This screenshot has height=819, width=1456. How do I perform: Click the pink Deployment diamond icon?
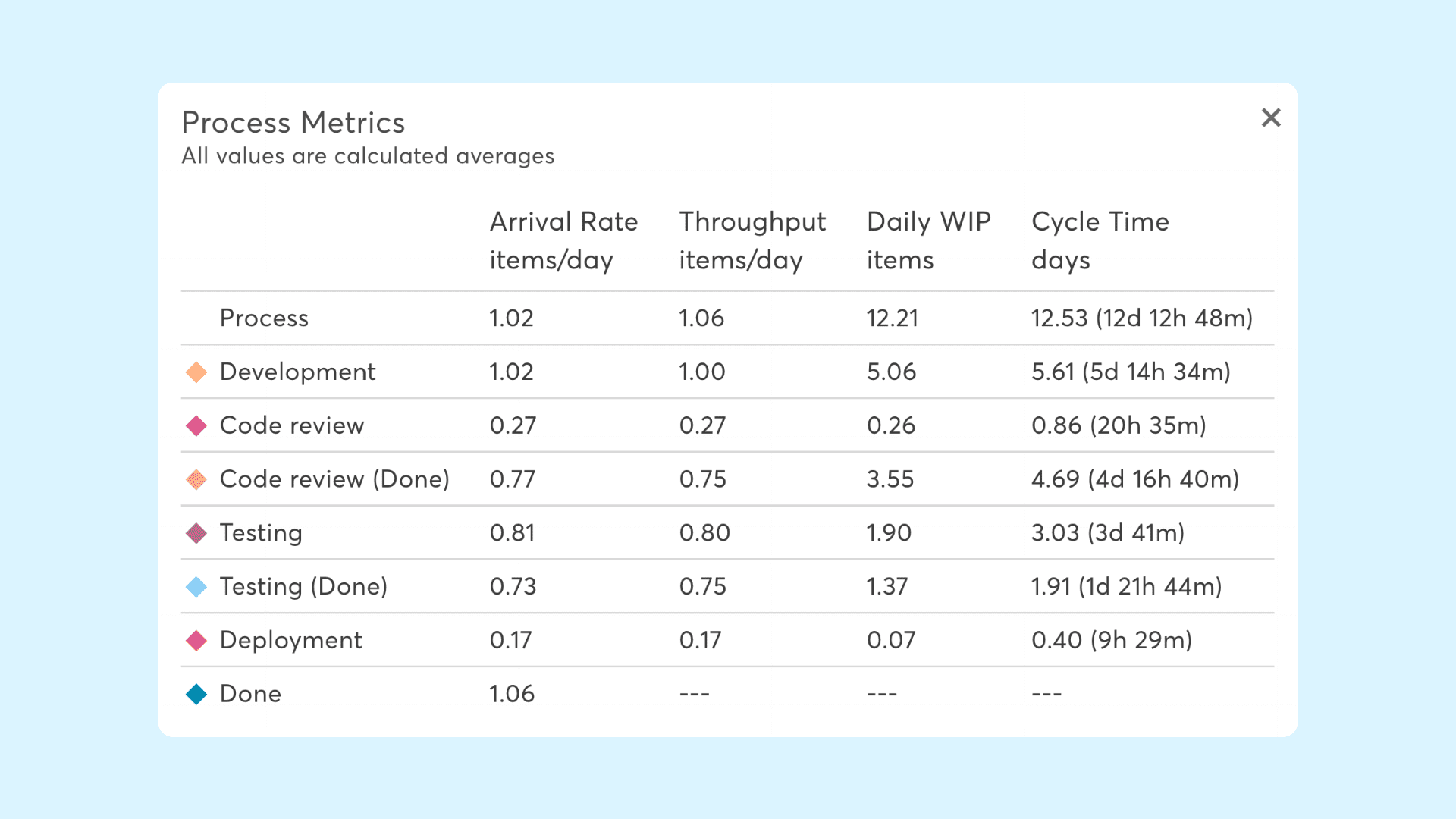(x=196, y=641)
